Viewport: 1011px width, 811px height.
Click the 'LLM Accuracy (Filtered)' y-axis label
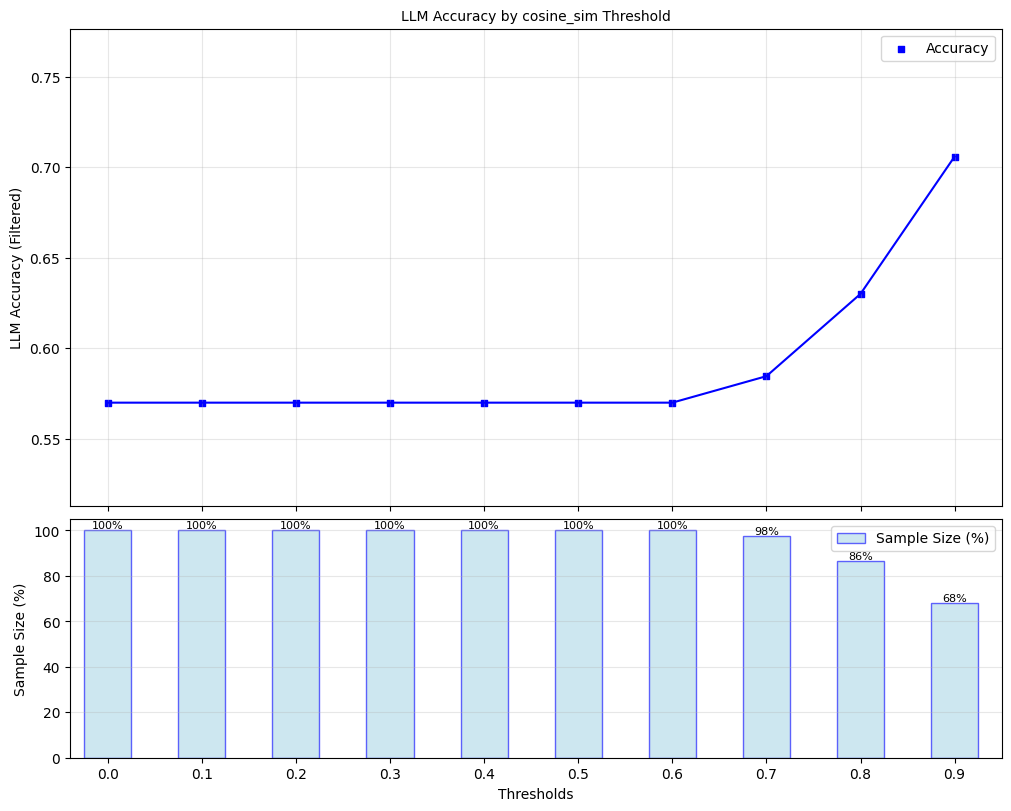click(16, 268)
